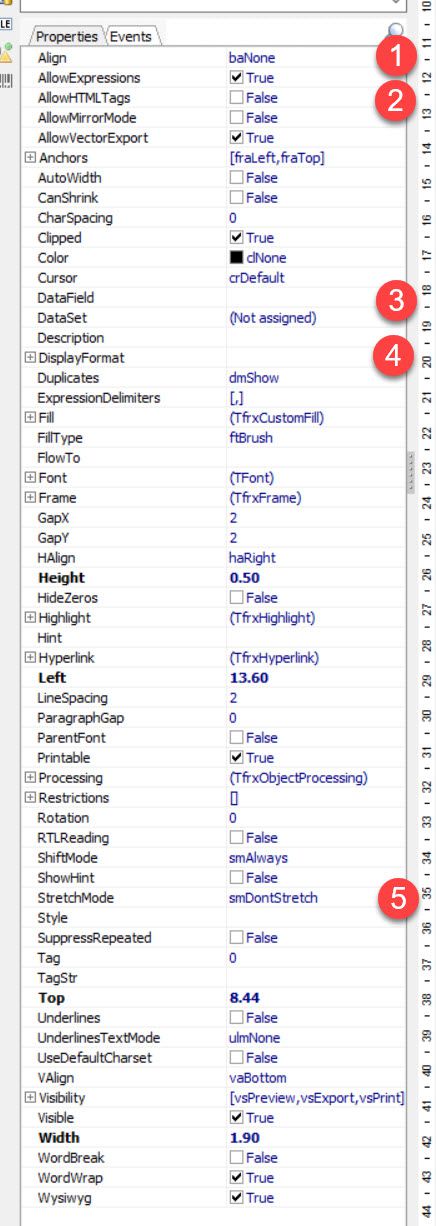Expand the Hyperlink property node
436x1226 pixels.
coord(30,658)
